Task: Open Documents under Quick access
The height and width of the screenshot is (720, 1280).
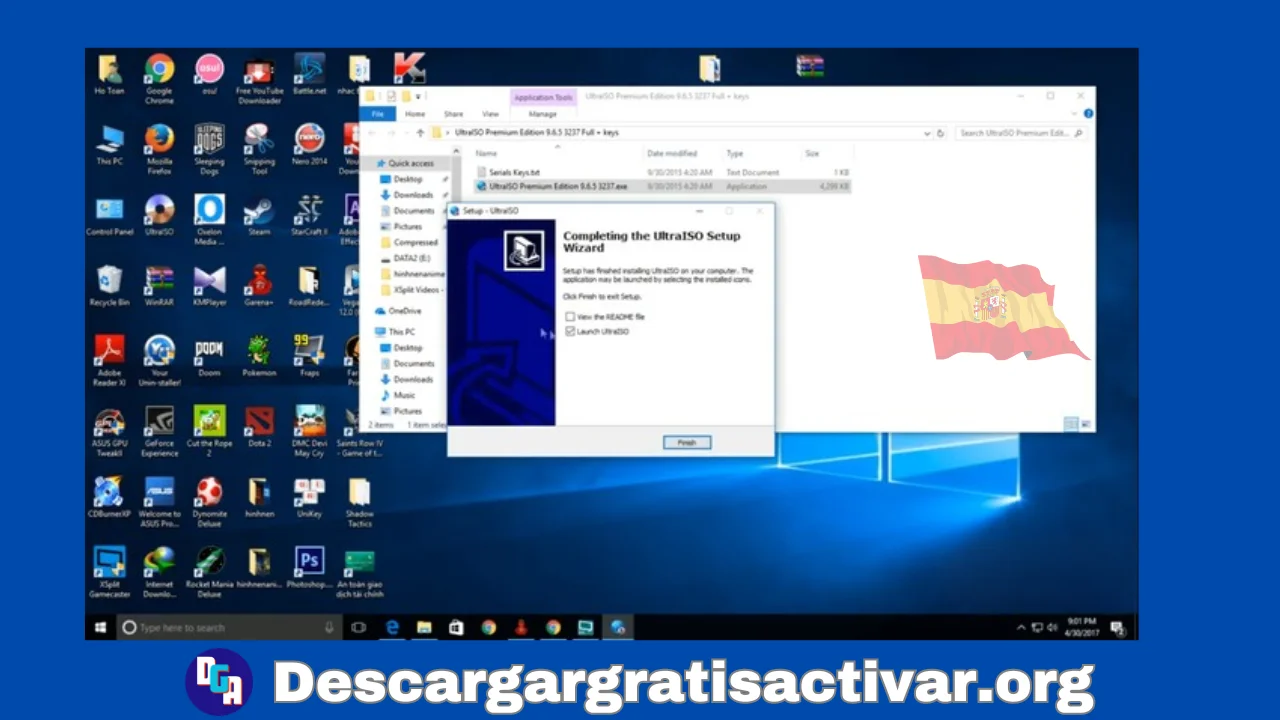Action: [413, 211]
